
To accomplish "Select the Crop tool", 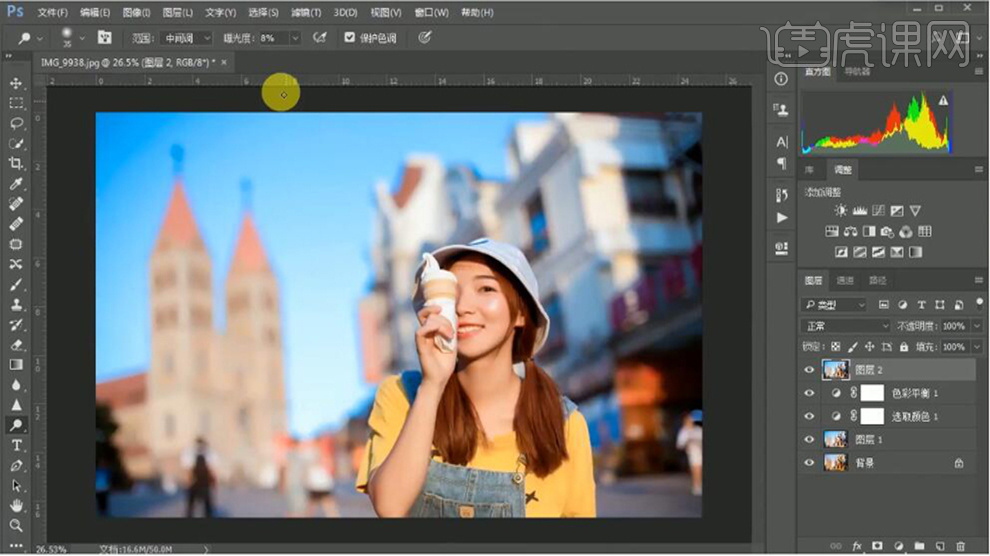I will (x=16, y=163).
